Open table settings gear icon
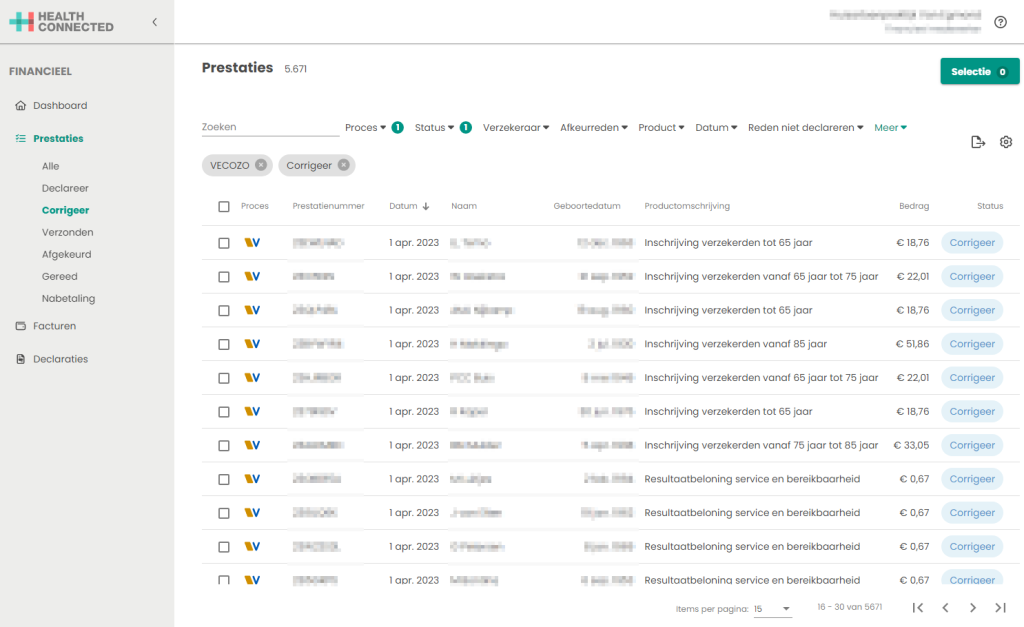 [1006, 142]
